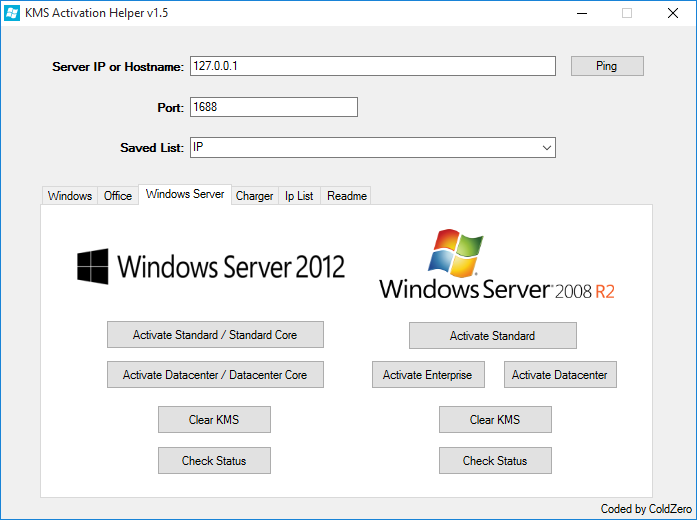Clear KMS under Windows Server 2012
The image size is (697, 520).
click(x=214, y=420)
